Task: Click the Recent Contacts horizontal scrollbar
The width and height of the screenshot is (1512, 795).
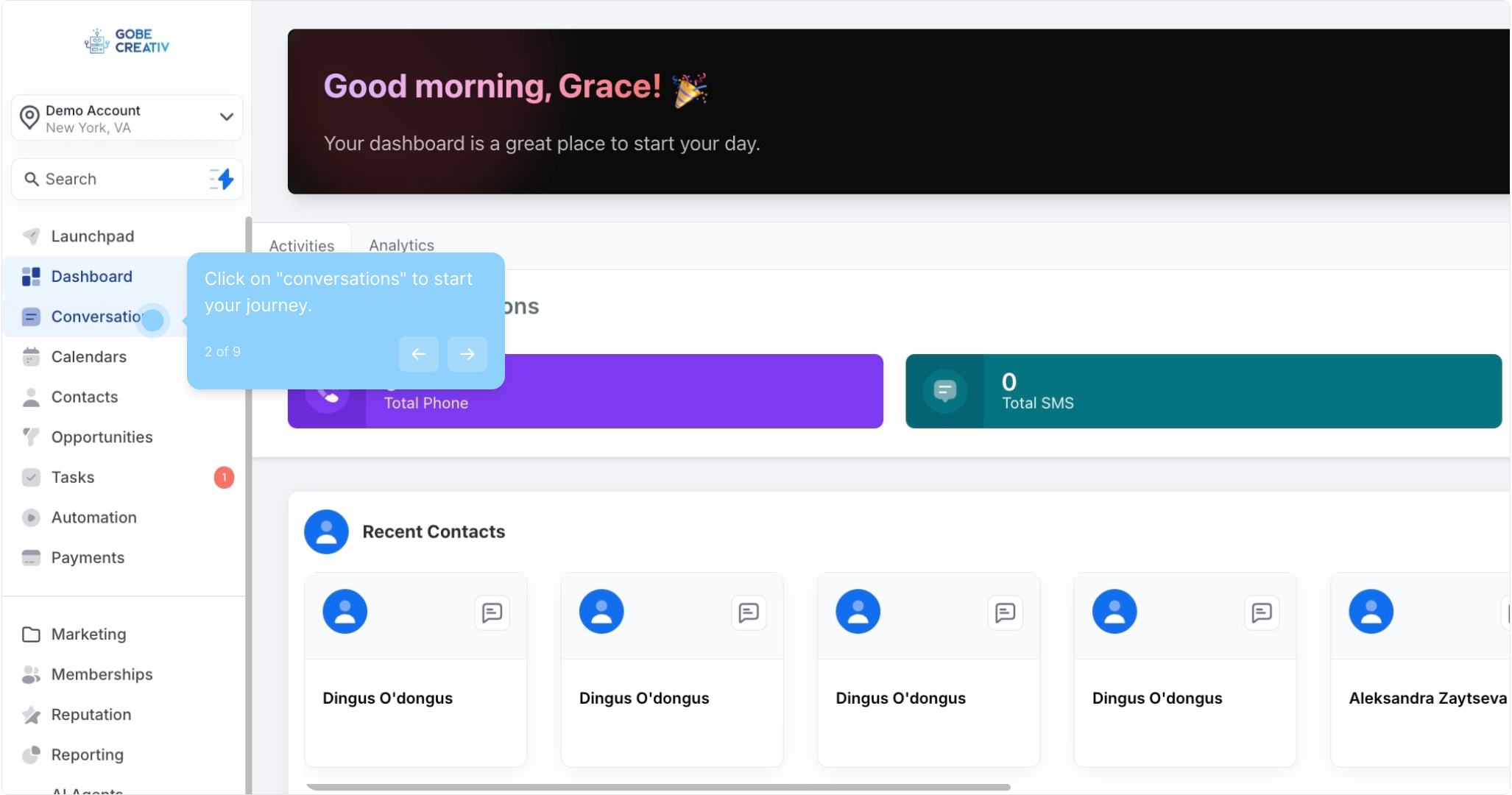Action: click(x=657, y=787)
